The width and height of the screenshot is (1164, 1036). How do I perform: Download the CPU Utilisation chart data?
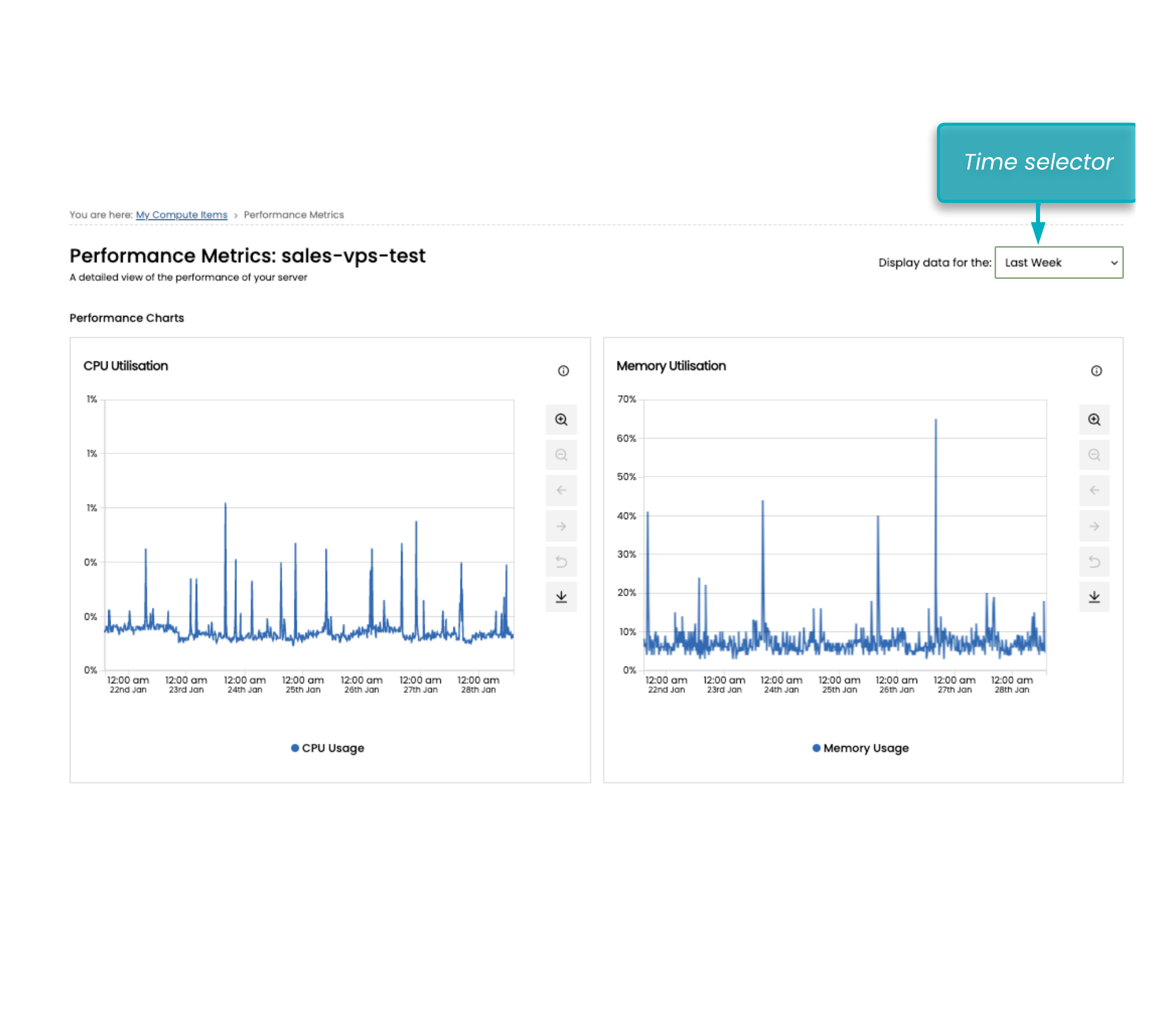[x=561, y=597]
